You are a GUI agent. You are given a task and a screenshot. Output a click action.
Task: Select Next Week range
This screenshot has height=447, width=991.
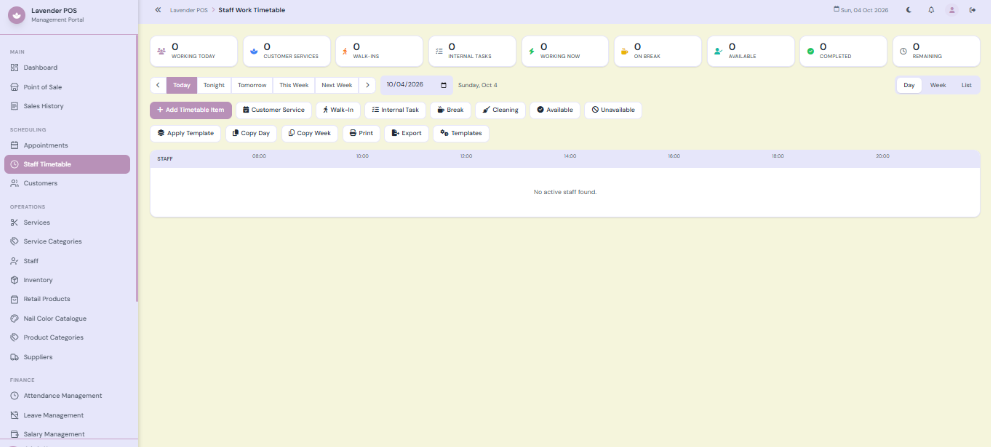(x=337, y=85)
